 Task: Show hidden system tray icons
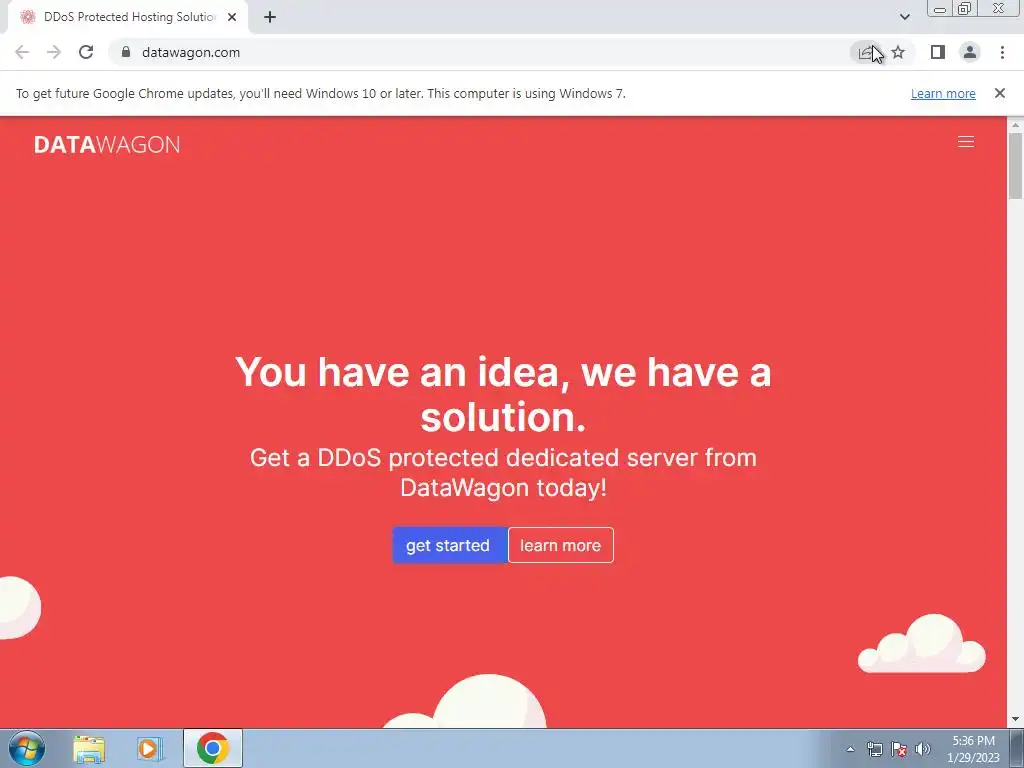(850, 749)
